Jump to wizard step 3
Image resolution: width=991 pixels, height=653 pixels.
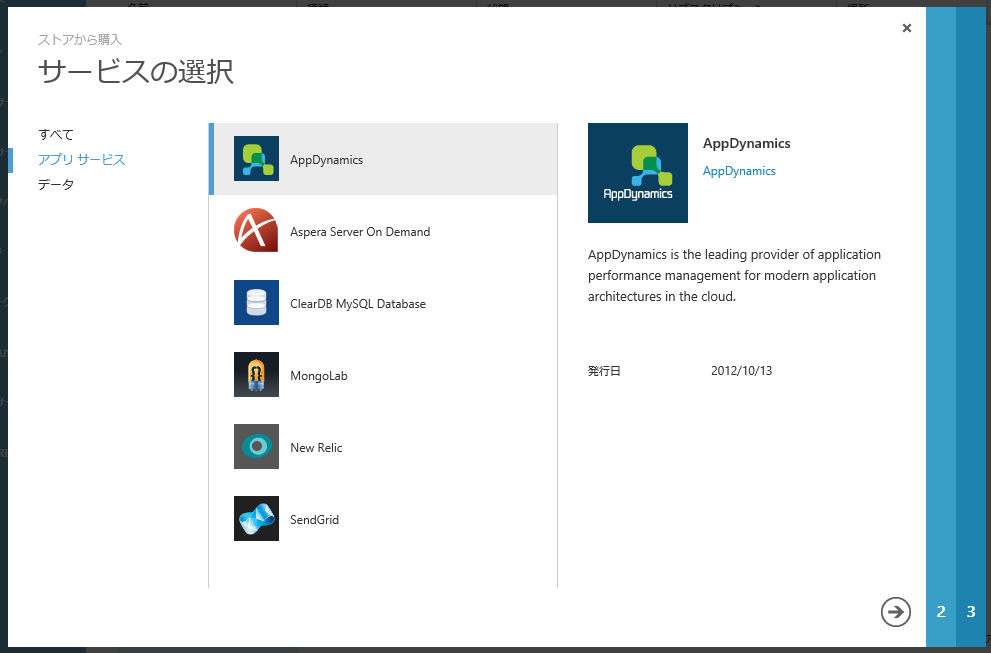click(971, 611)
